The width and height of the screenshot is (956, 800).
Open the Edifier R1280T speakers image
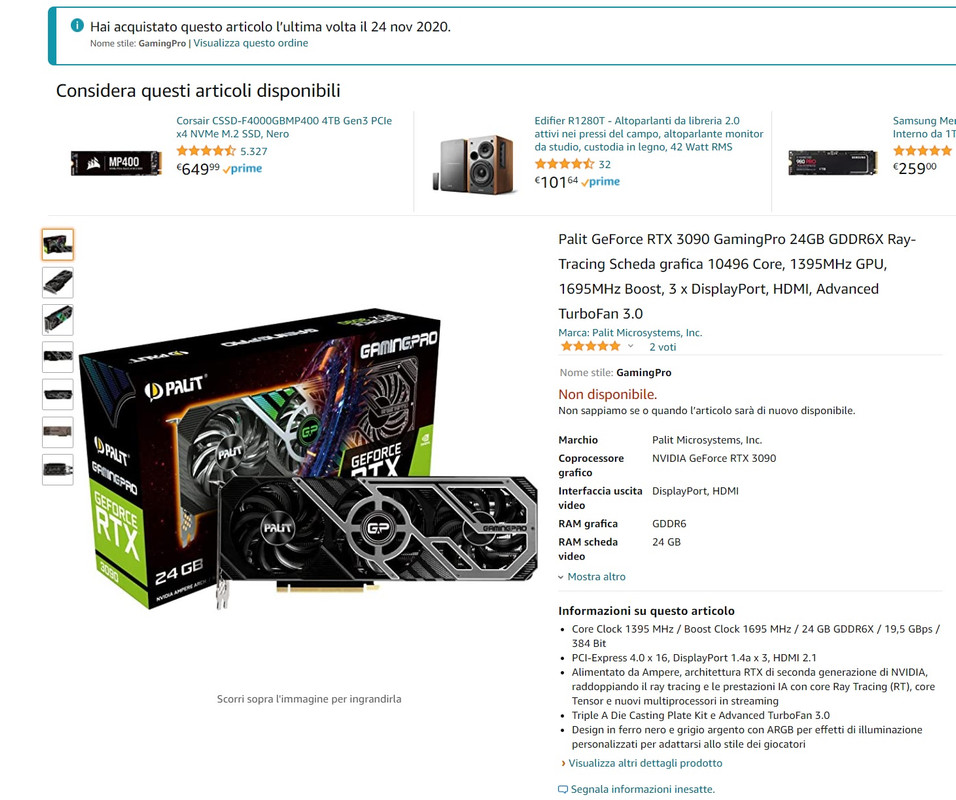pos(474,165)
